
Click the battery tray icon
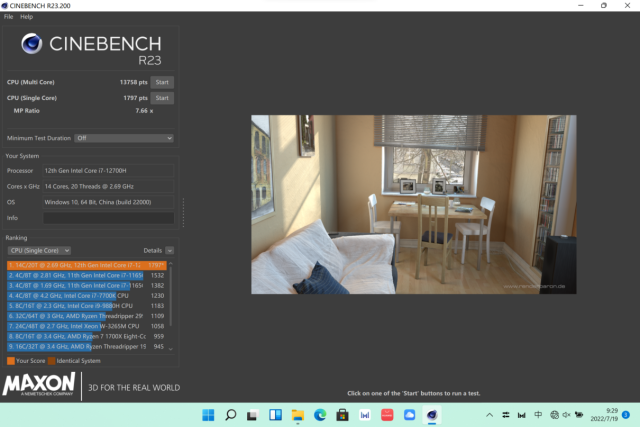tap(579, 415)
